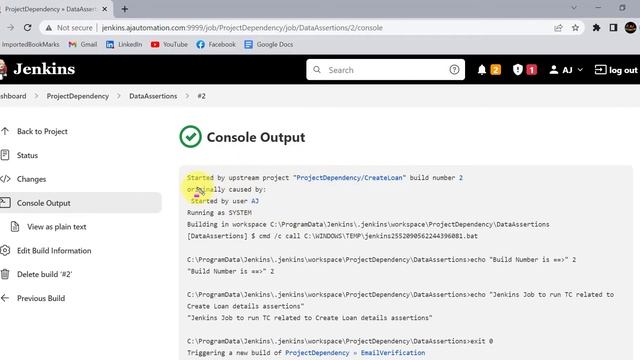This screenshot has width=640, height=360.
Task: Select Console Output in sidebar
Action: pos(81,203)
